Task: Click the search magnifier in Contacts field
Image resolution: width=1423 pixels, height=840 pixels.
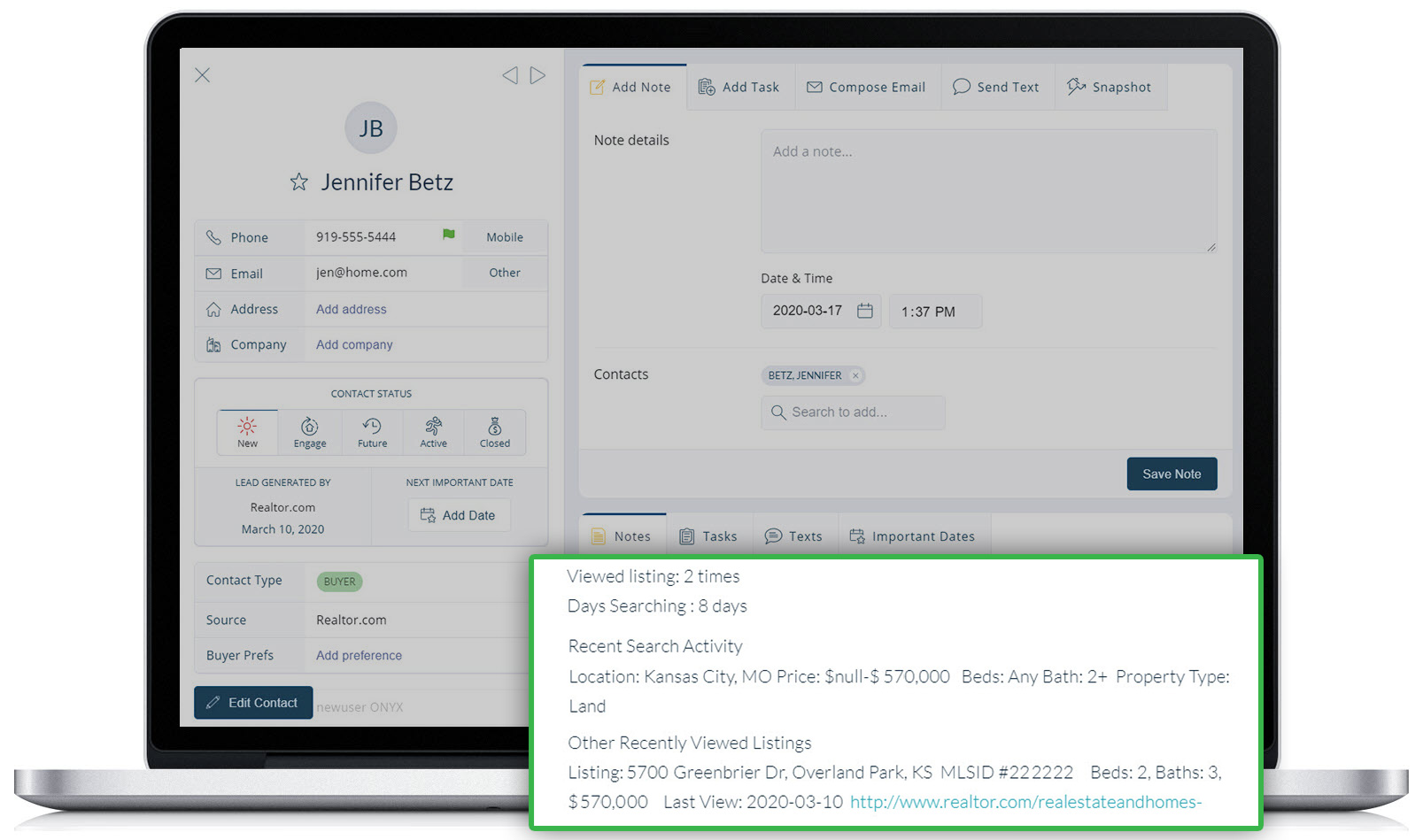Action: (x=778, y=412)
